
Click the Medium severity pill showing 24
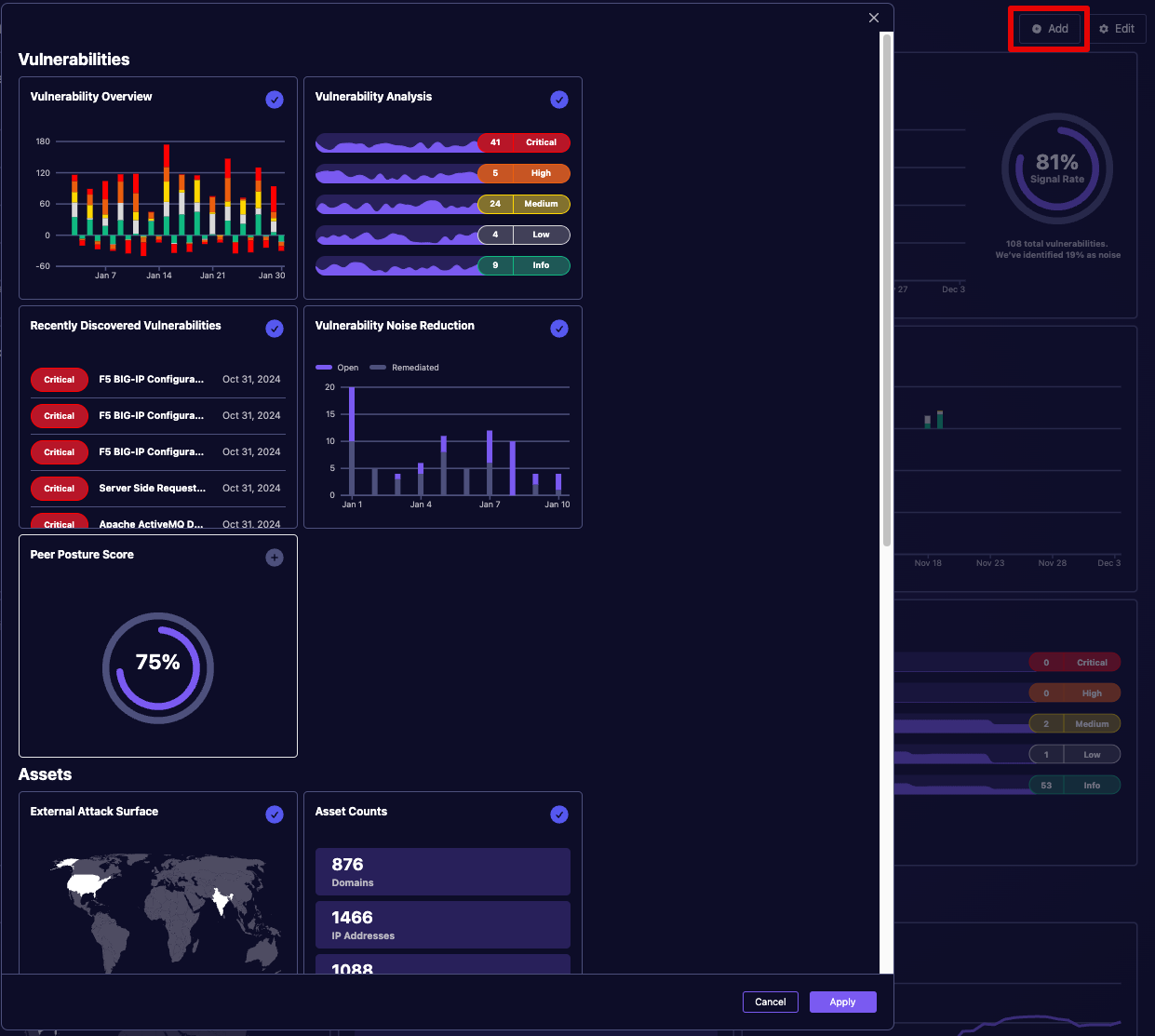coord(523,204)
